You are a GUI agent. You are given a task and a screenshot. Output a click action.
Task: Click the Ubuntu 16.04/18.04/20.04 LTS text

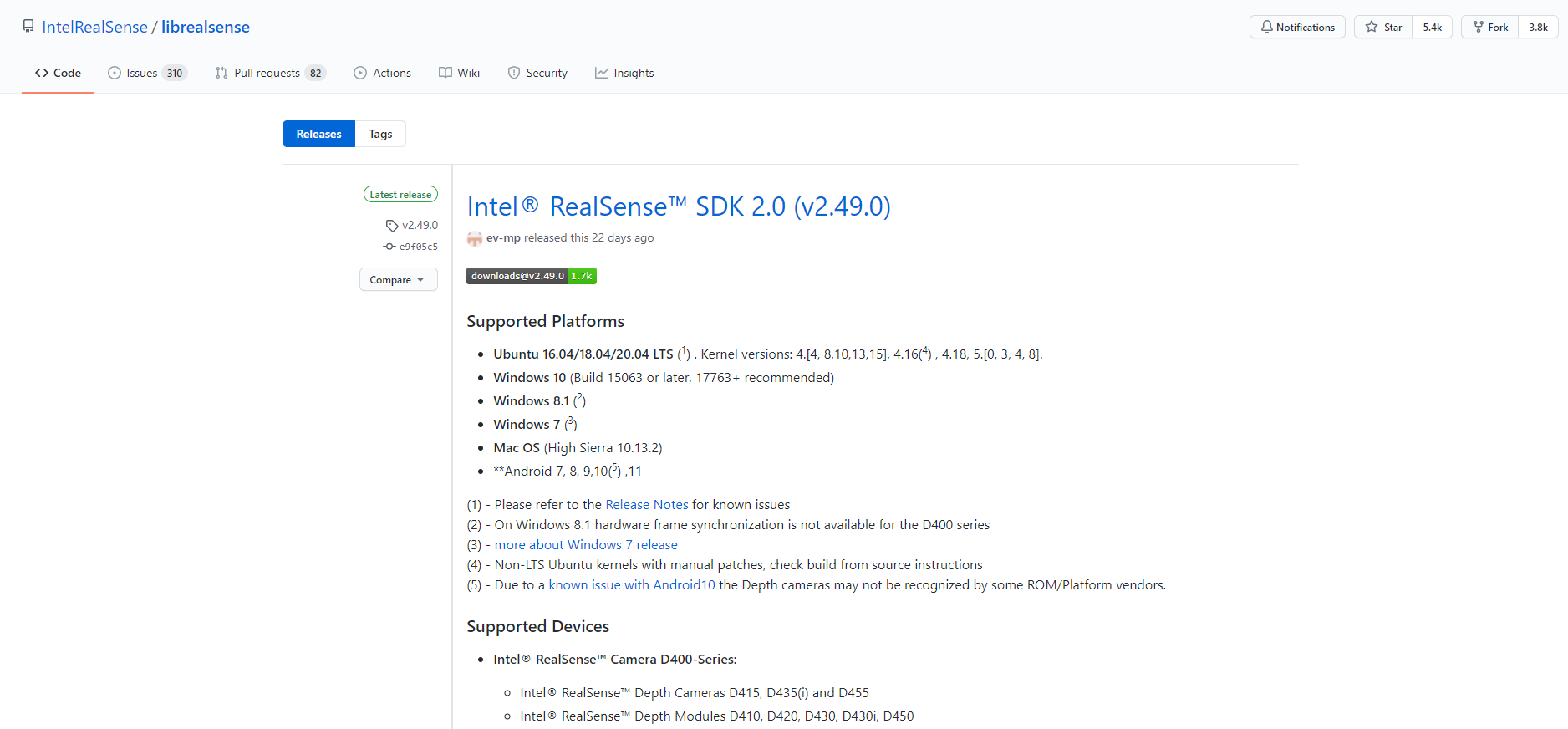(583, 354)
